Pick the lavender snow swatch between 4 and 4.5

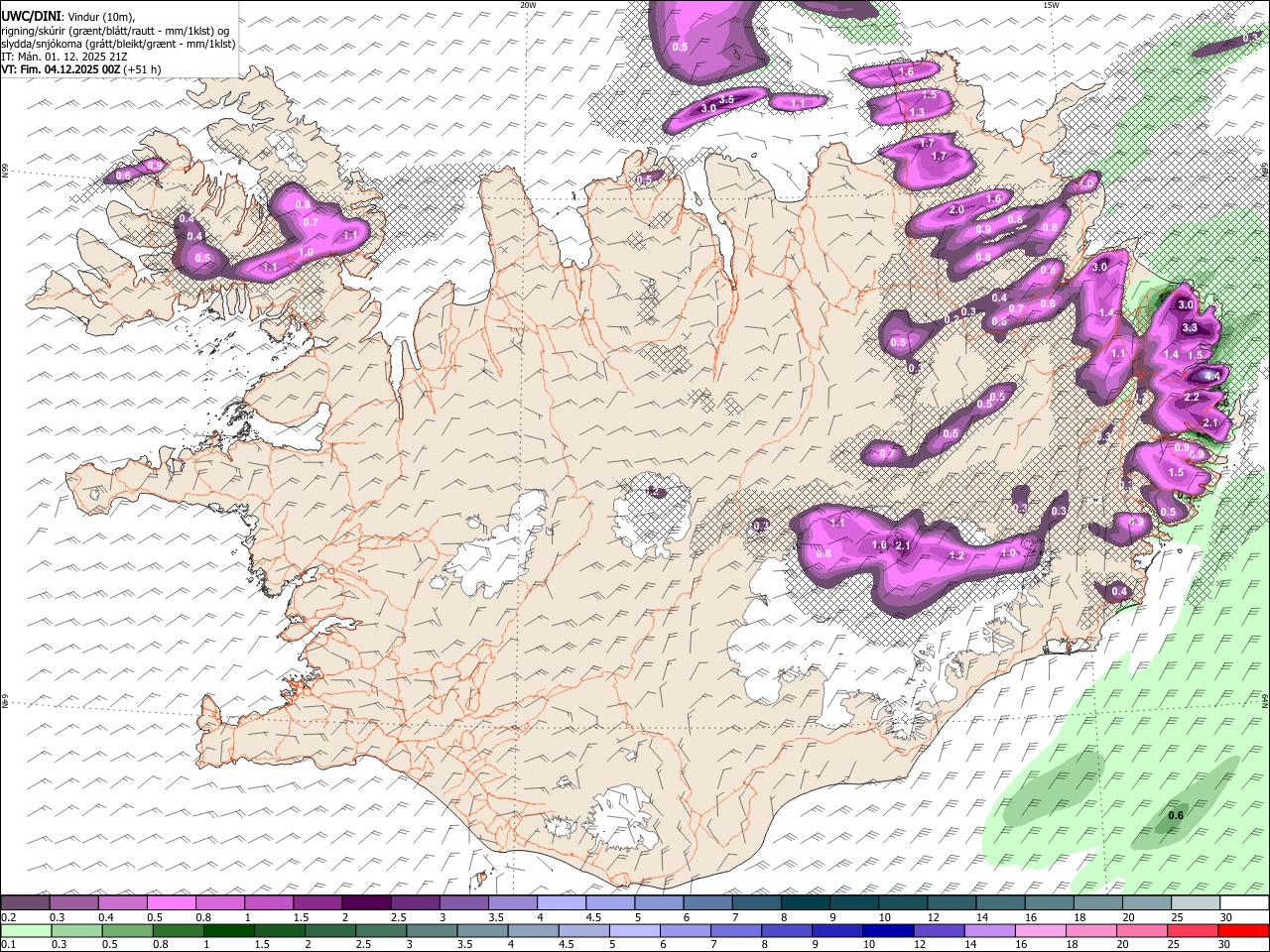point(560,903)
